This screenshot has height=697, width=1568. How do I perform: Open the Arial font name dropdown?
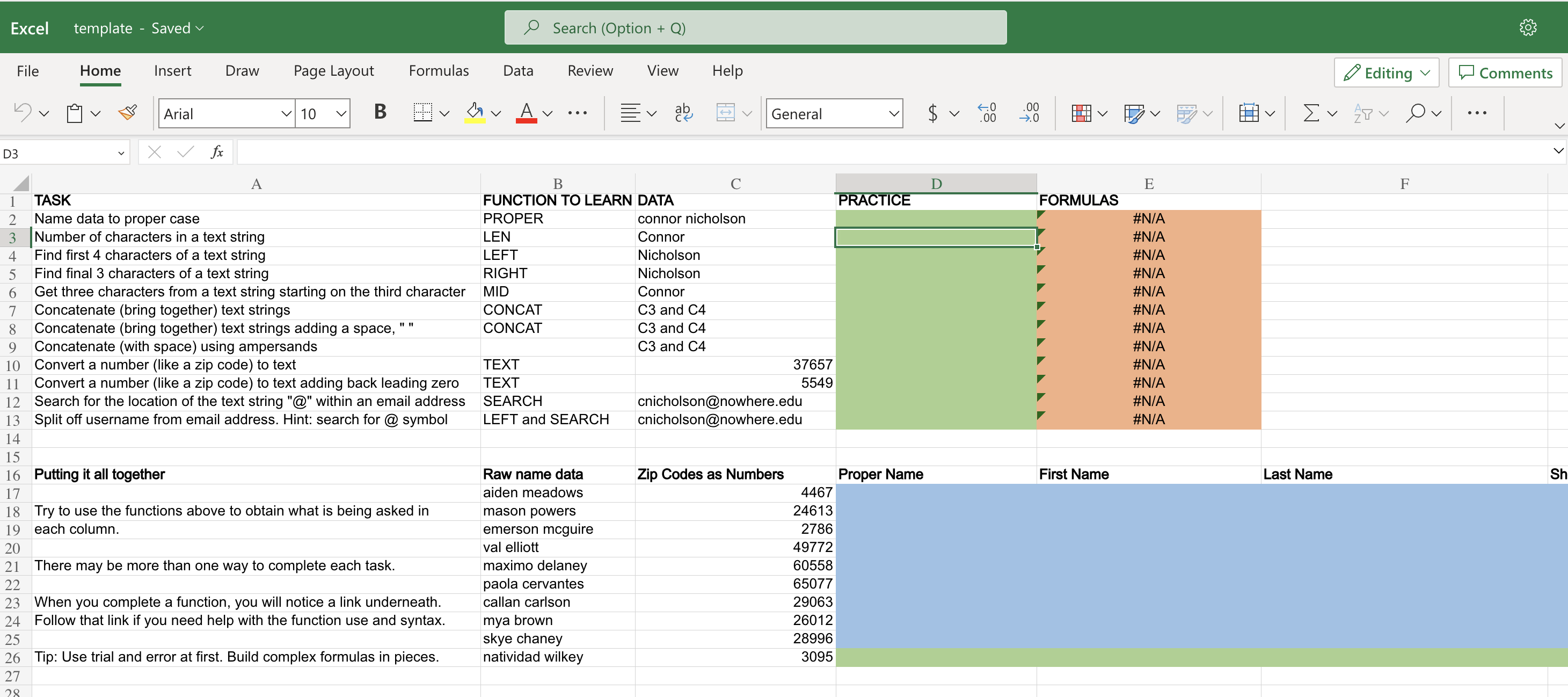286,114
